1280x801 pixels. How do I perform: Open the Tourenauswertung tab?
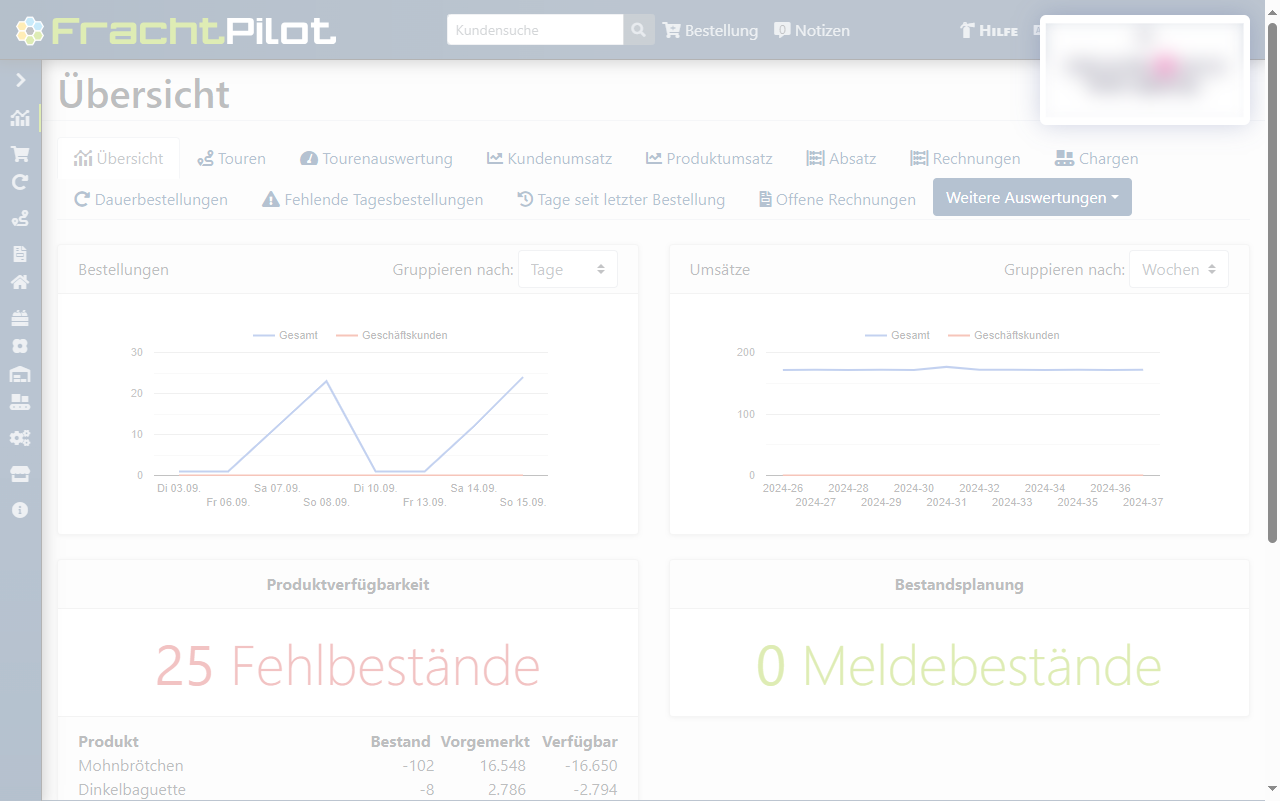click(x=376, y=158)
